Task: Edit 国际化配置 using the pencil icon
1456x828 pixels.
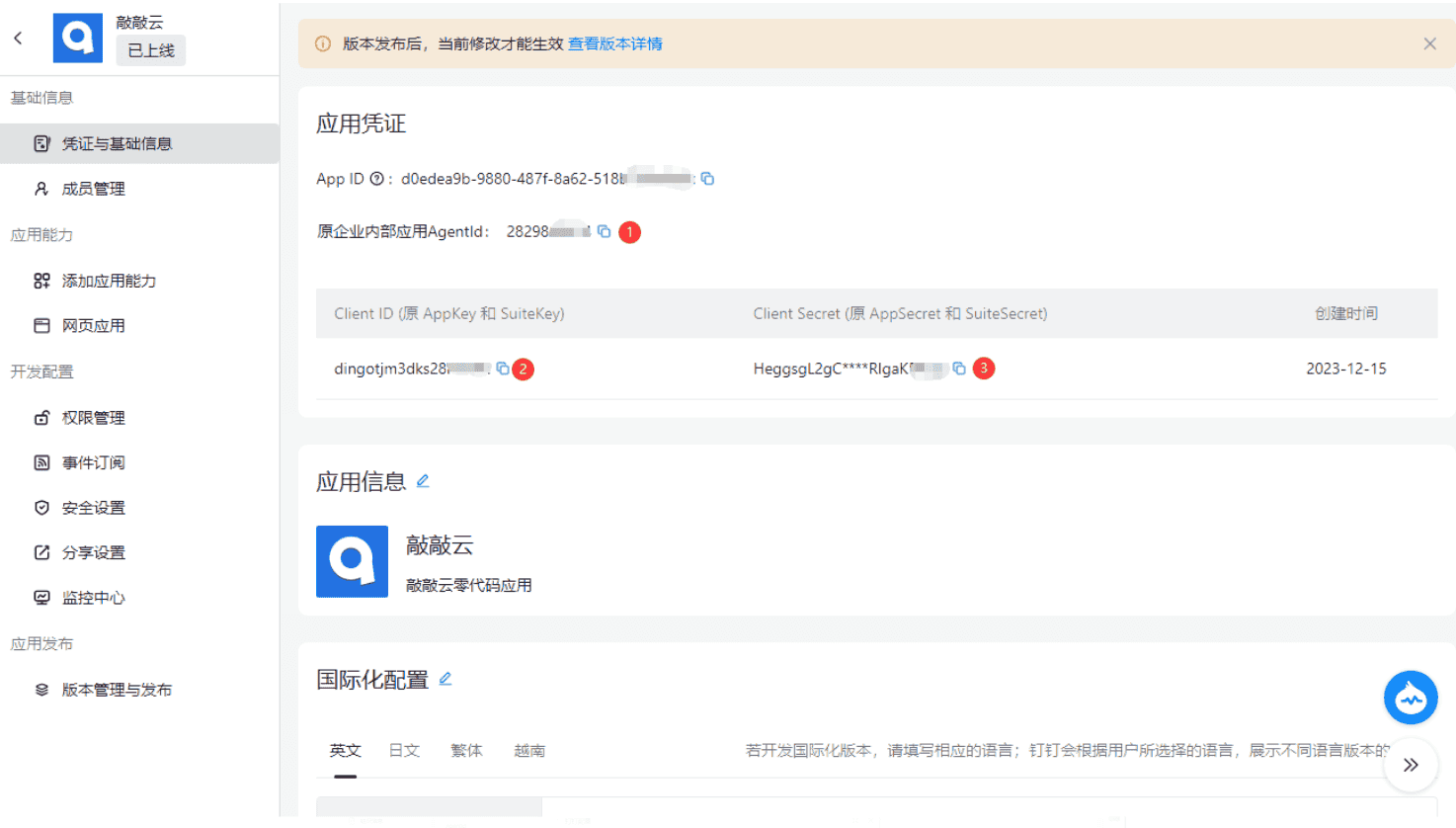Action: (445, 678)
